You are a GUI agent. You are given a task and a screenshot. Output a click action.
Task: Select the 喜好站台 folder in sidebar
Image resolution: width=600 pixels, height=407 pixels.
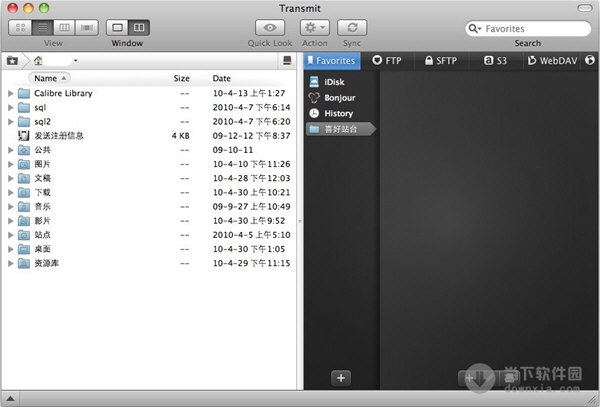tap(341, 129)
